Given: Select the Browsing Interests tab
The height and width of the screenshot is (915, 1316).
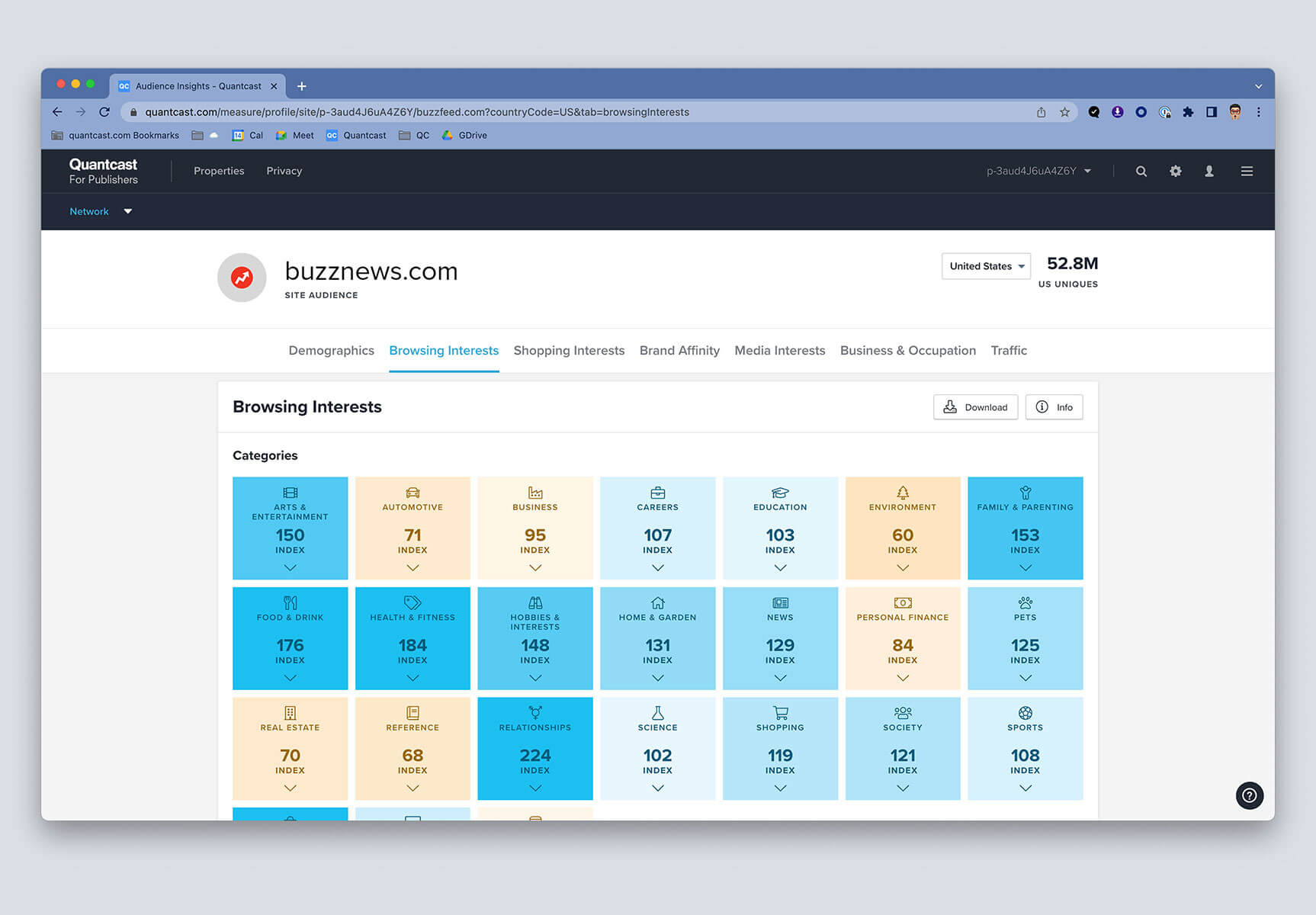Looking at the screenshot, I should (x=444, y=350).
